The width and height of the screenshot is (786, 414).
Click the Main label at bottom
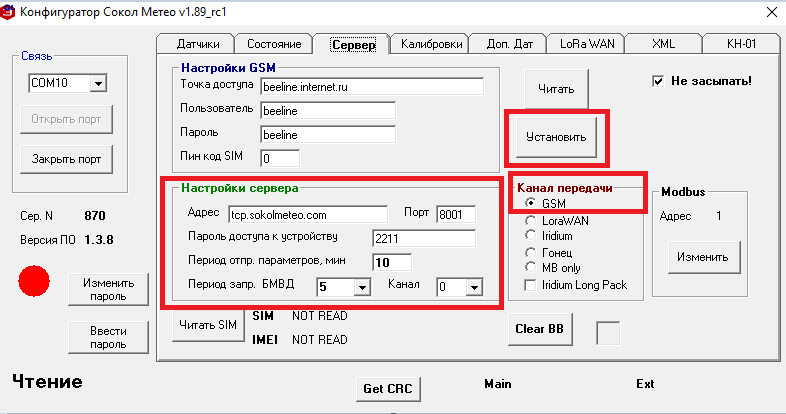pyautogui.click(x=498, y=384)
